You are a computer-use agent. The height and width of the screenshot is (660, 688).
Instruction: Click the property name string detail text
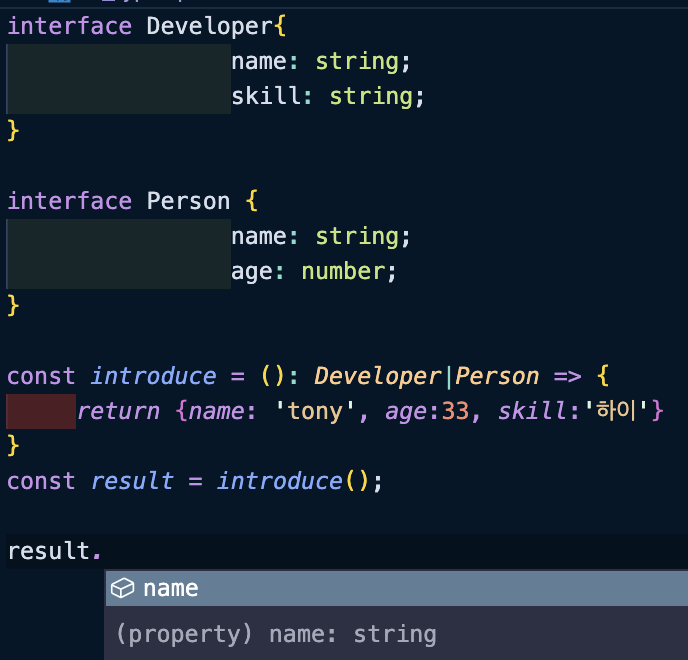tap(276, 634)
